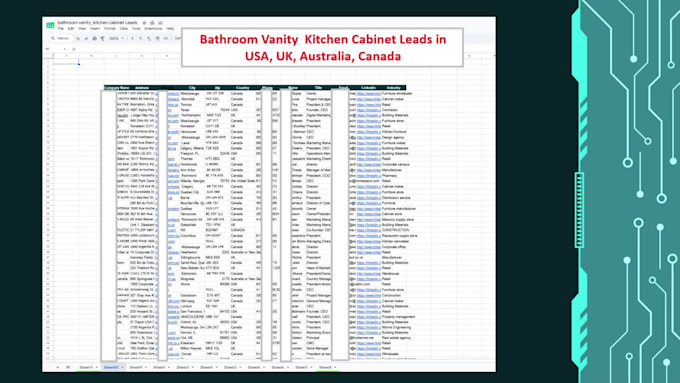The height and width of the screenshot is (383, 680).
Task: Open the File menu
Action: pyautogui.click(x=61, y=29)
